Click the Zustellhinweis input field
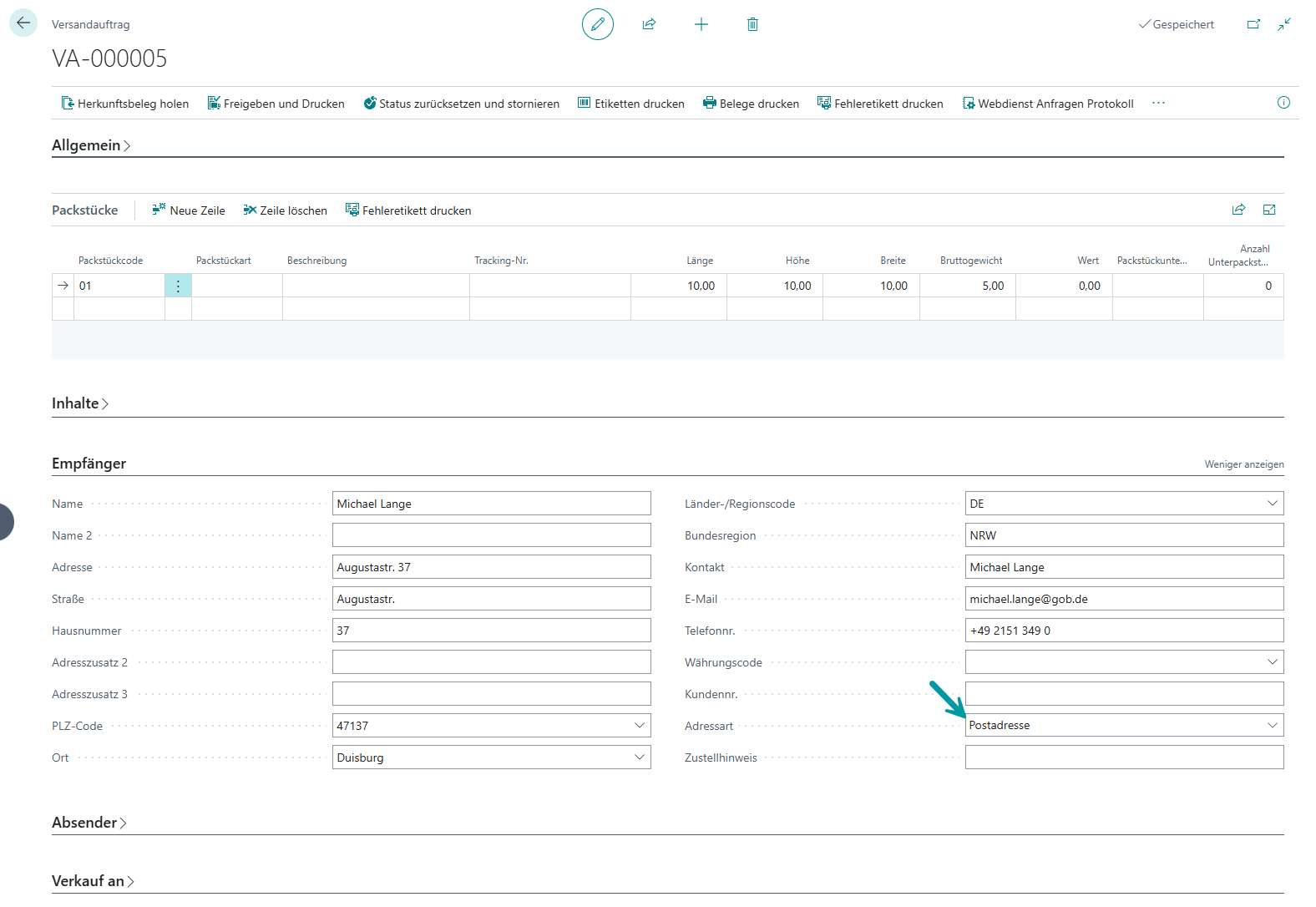 click(x=1123, y=758)
